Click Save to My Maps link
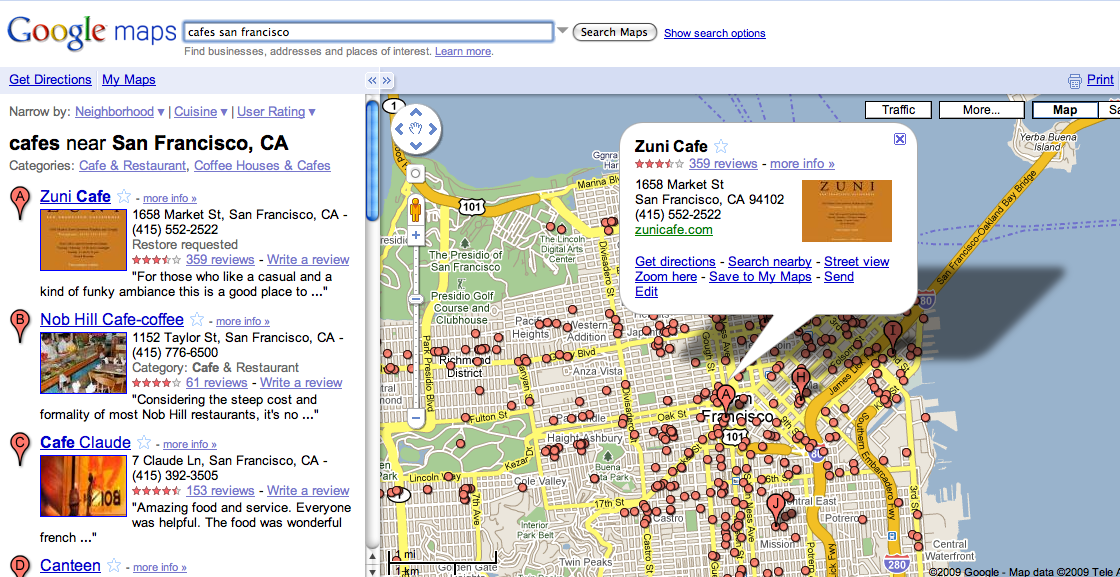The width and height of the screenshot is (1120, 577). pyautogui.click(x=760, y=276)
